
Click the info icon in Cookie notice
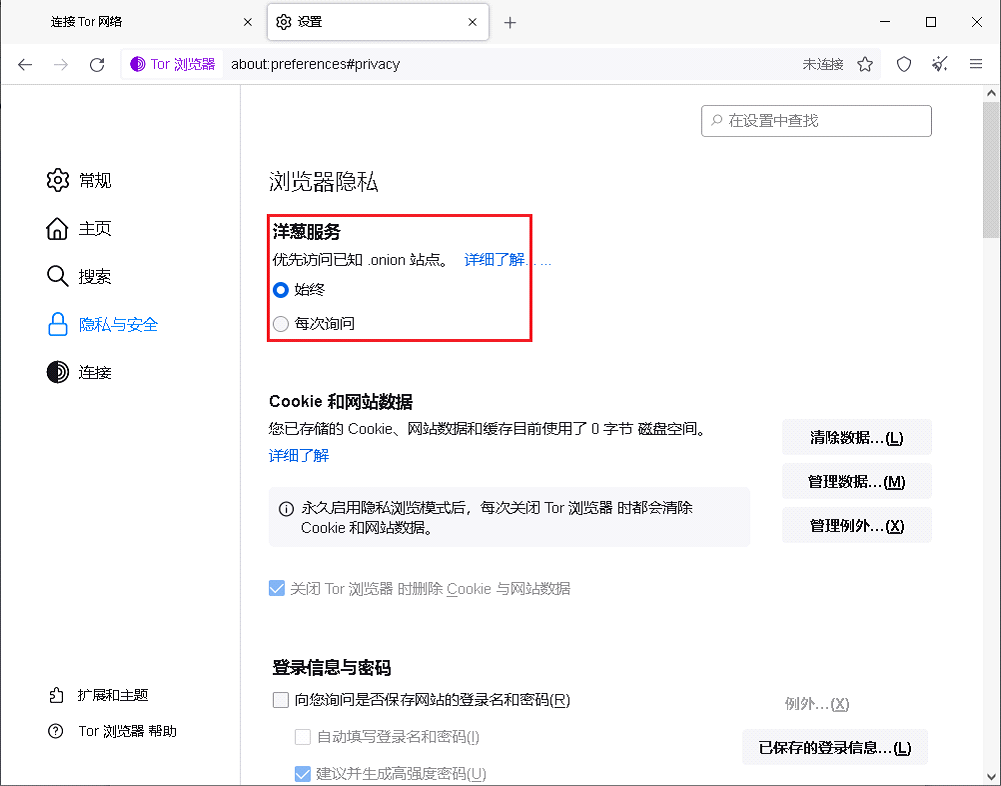286,509
